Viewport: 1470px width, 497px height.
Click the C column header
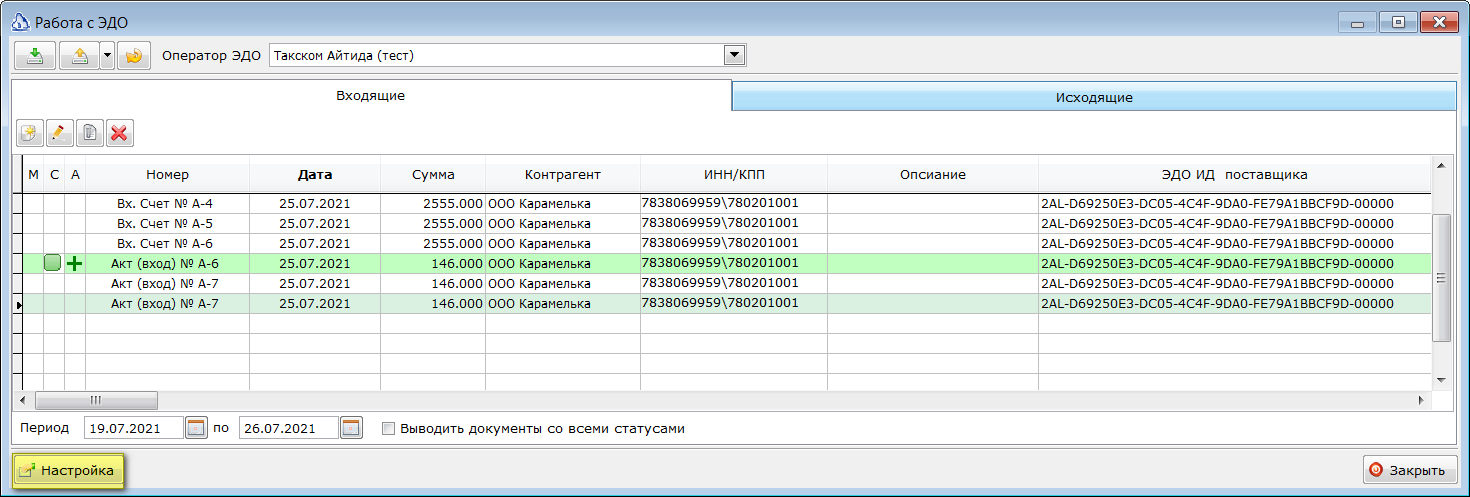tap(54, 174)
